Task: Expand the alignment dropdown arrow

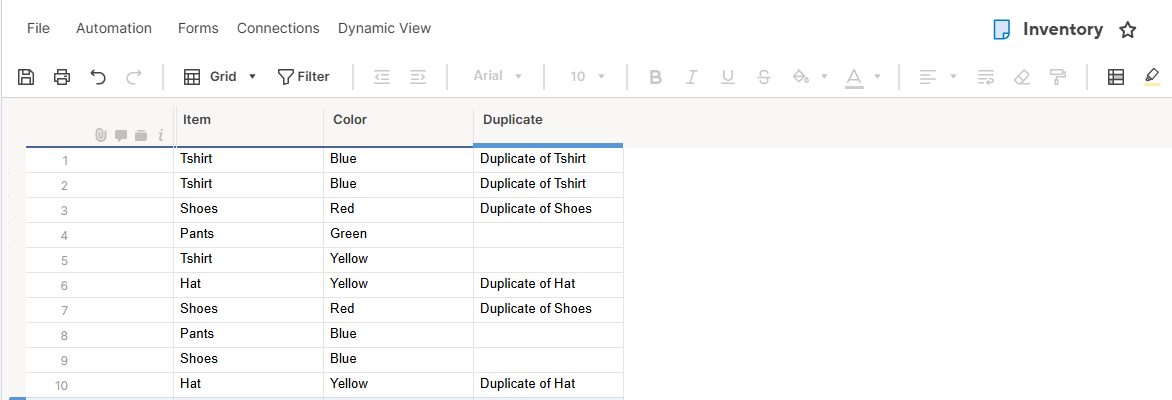Action: pyautogui.click(x=953, y=76)
